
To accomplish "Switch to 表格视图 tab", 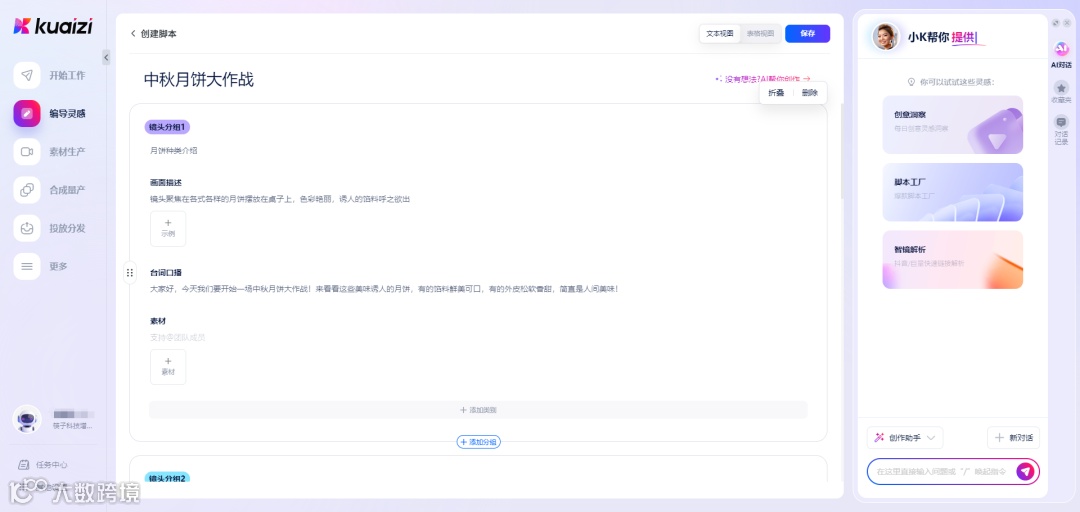I will pos(760,33).
